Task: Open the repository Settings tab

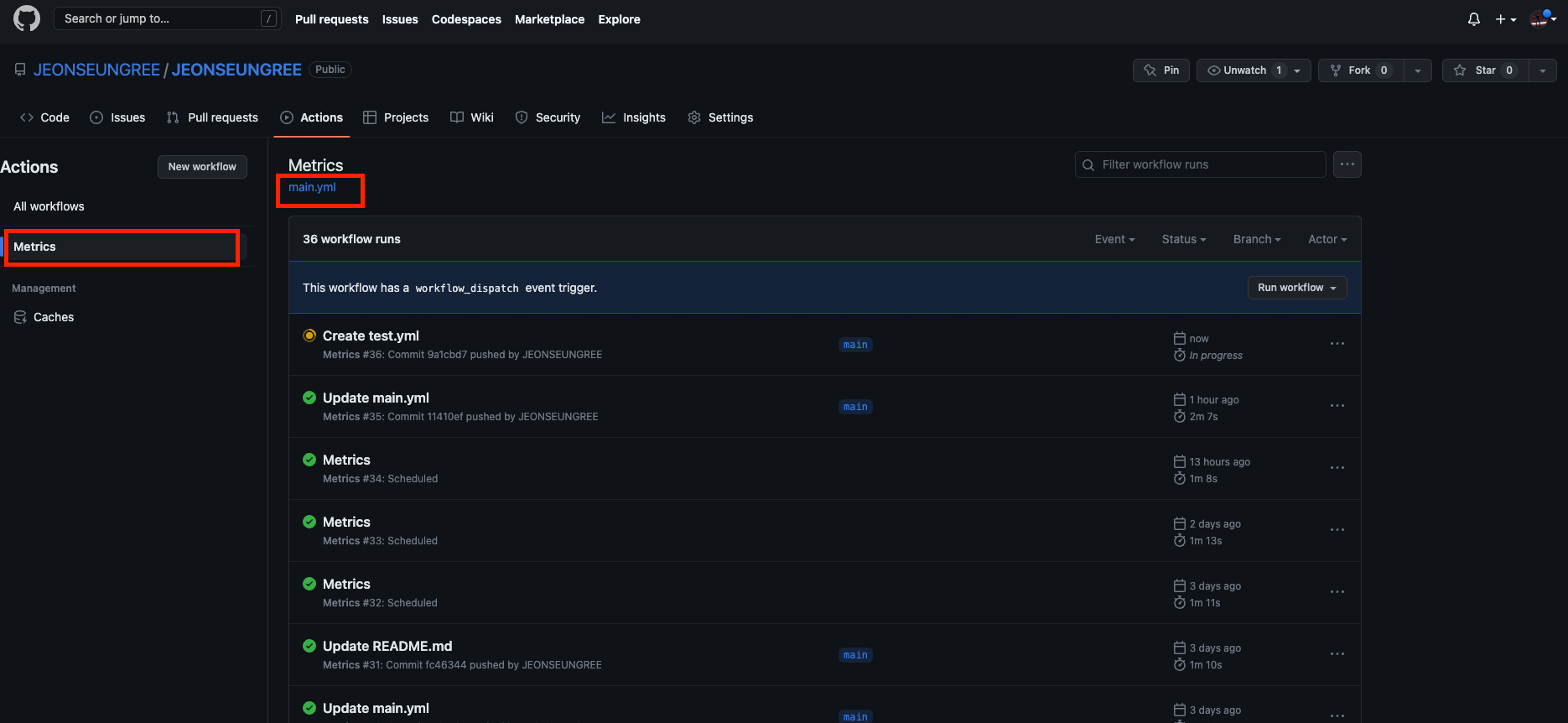Action: tap(720, 117)
